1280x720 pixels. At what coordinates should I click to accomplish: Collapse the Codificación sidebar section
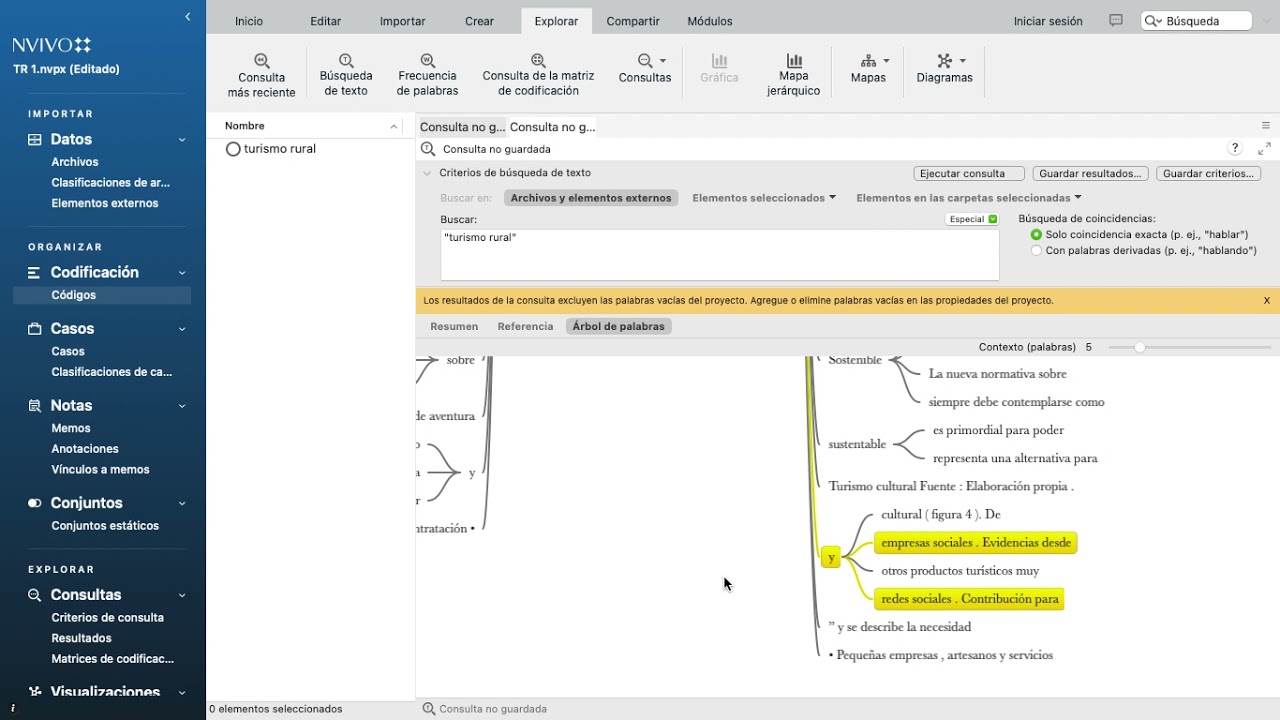pyautogui.click(x=182, y=273)
